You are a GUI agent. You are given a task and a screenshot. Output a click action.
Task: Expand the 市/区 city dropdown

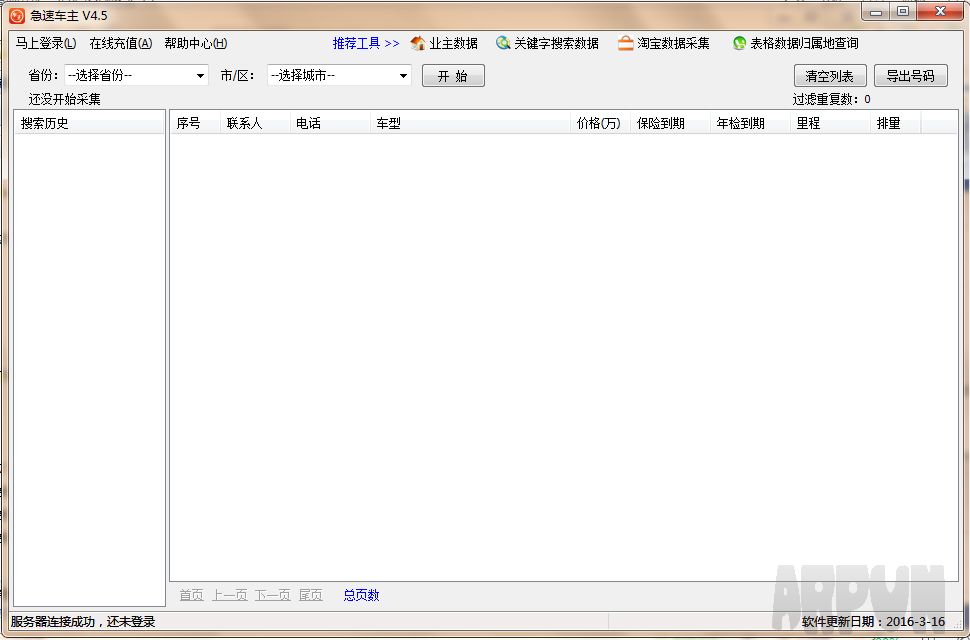pyautogui.click(x=339, y=75)
